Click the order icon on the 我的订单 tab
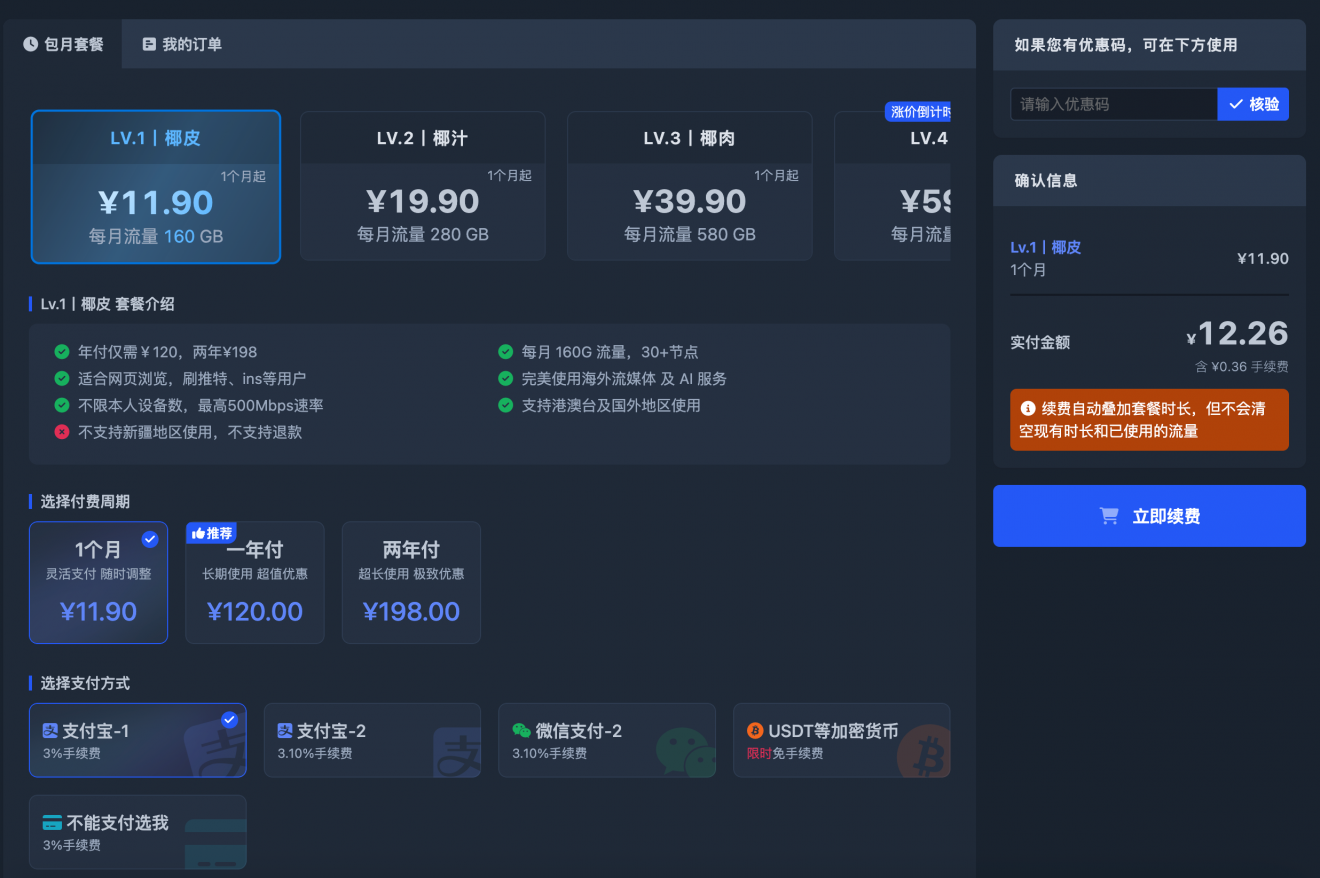The height and width of the screenshot is (878, 1320). pyautogui.click(x=148, y=44)
